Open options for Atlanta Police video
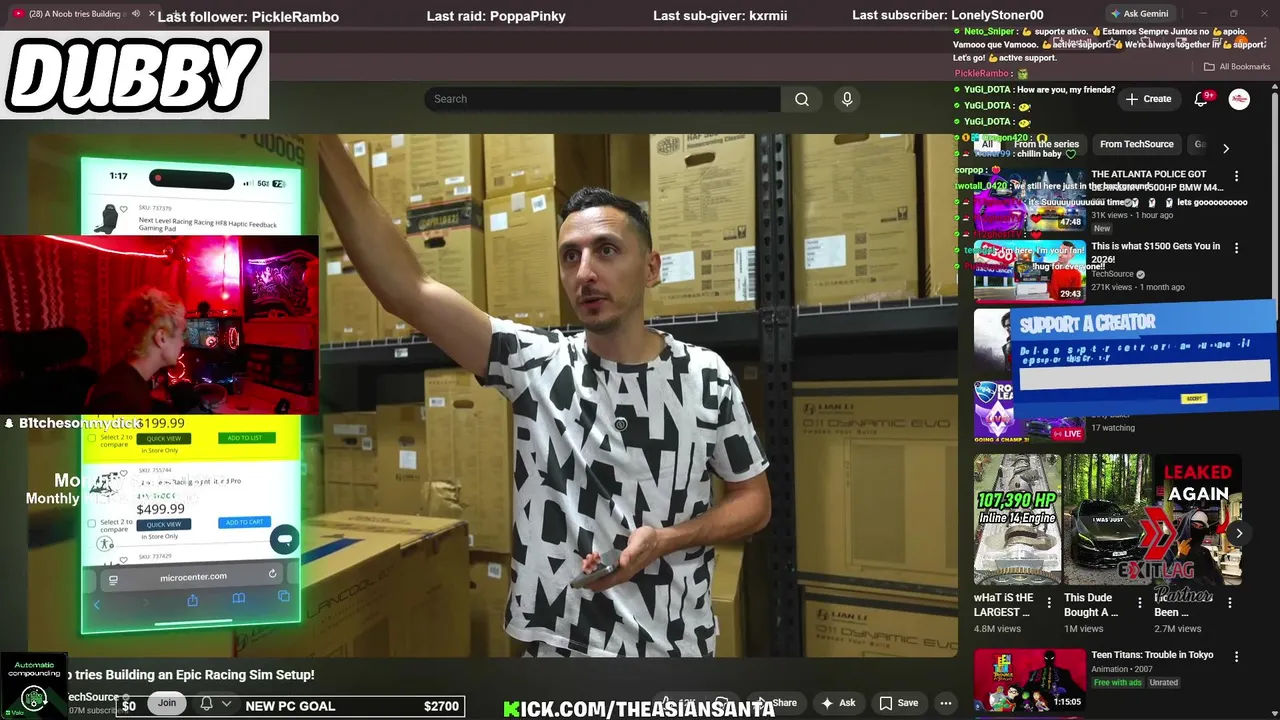The height and width of the screenshot is (720, 1280). click(1236, 176)
